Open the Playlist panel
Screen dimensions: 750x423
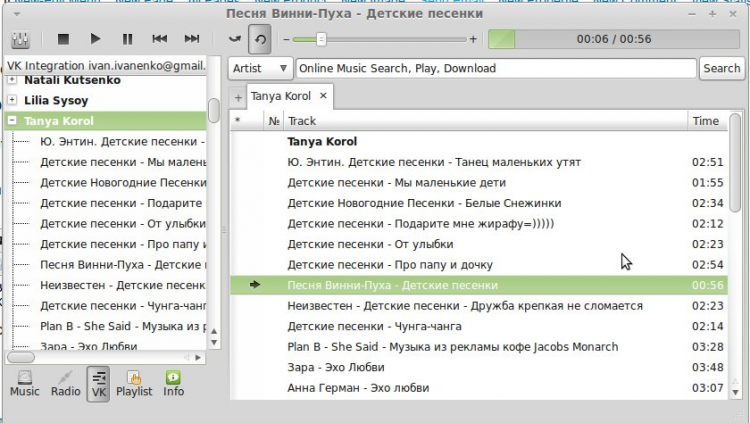click(x=134, y=383)
